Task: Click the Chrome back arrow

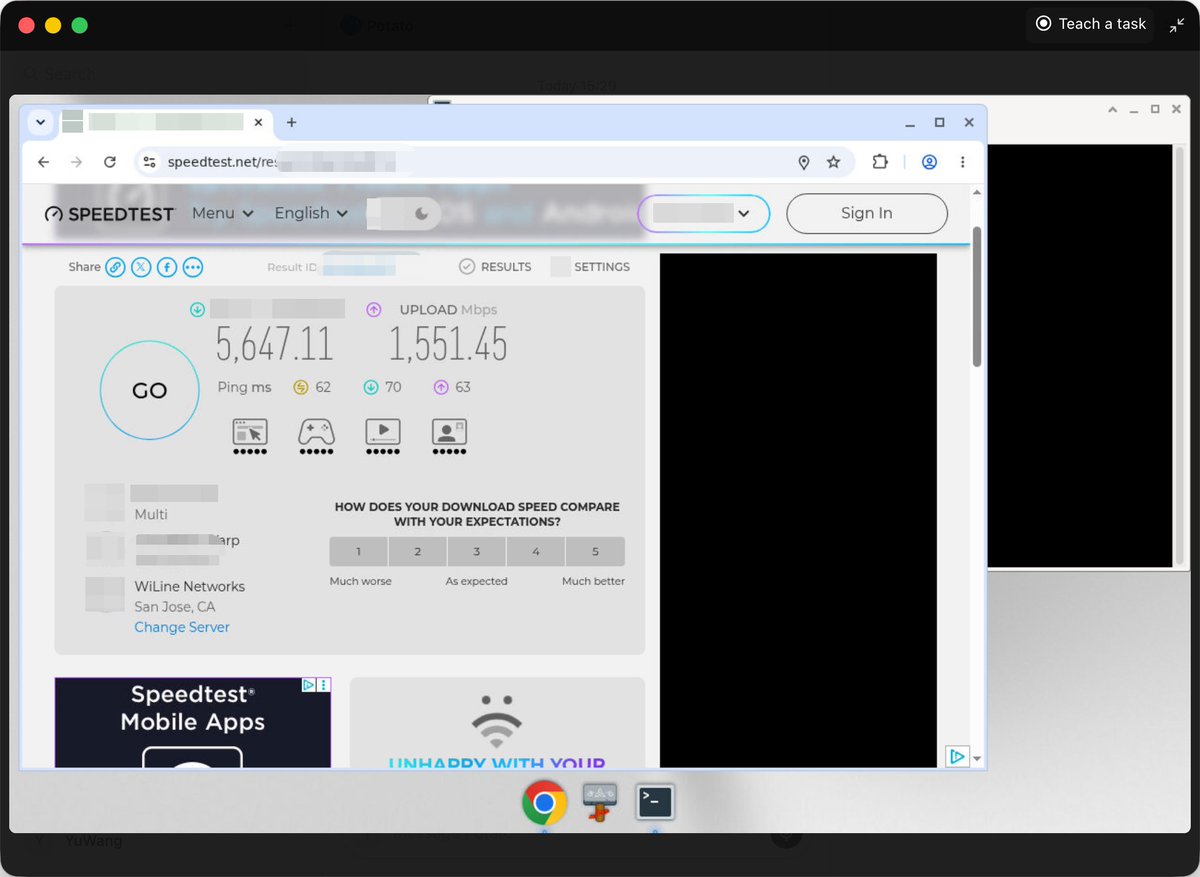Action: [x=43, y=162]
